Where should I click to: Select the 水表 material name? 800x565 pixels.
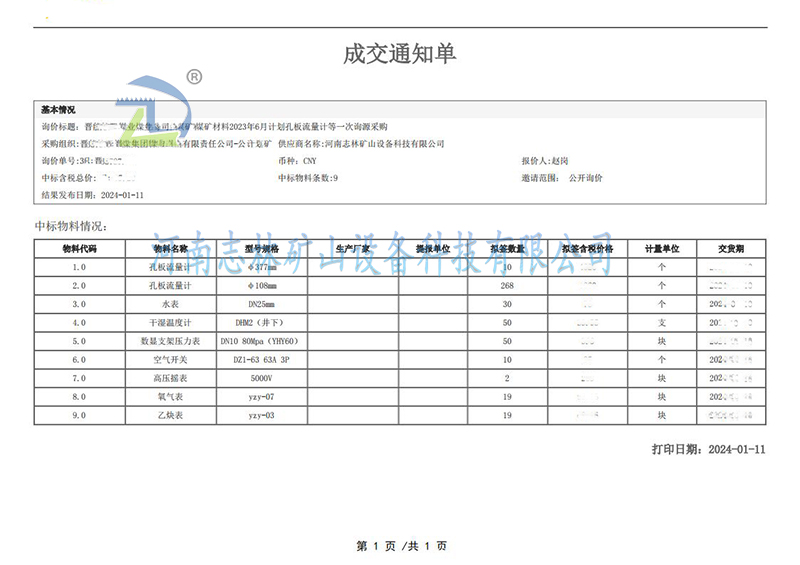tap(170, 304)
